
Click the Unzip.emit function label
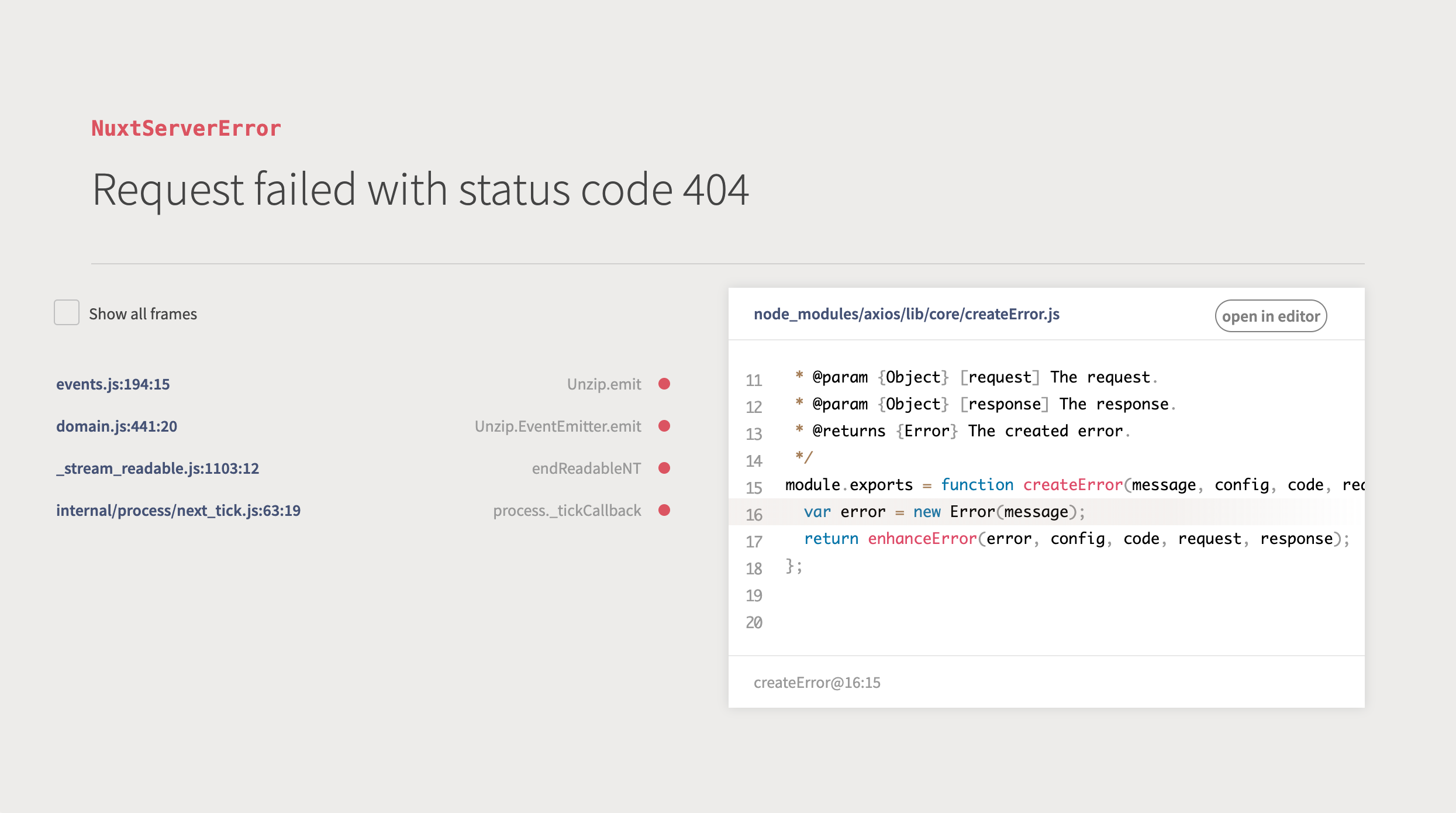(603, 384)
